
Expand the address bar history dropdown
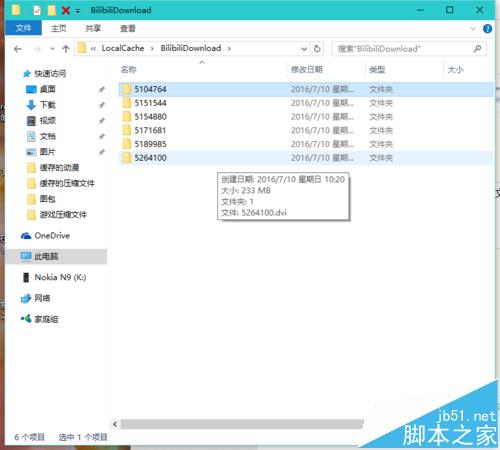tap(304, 49)
